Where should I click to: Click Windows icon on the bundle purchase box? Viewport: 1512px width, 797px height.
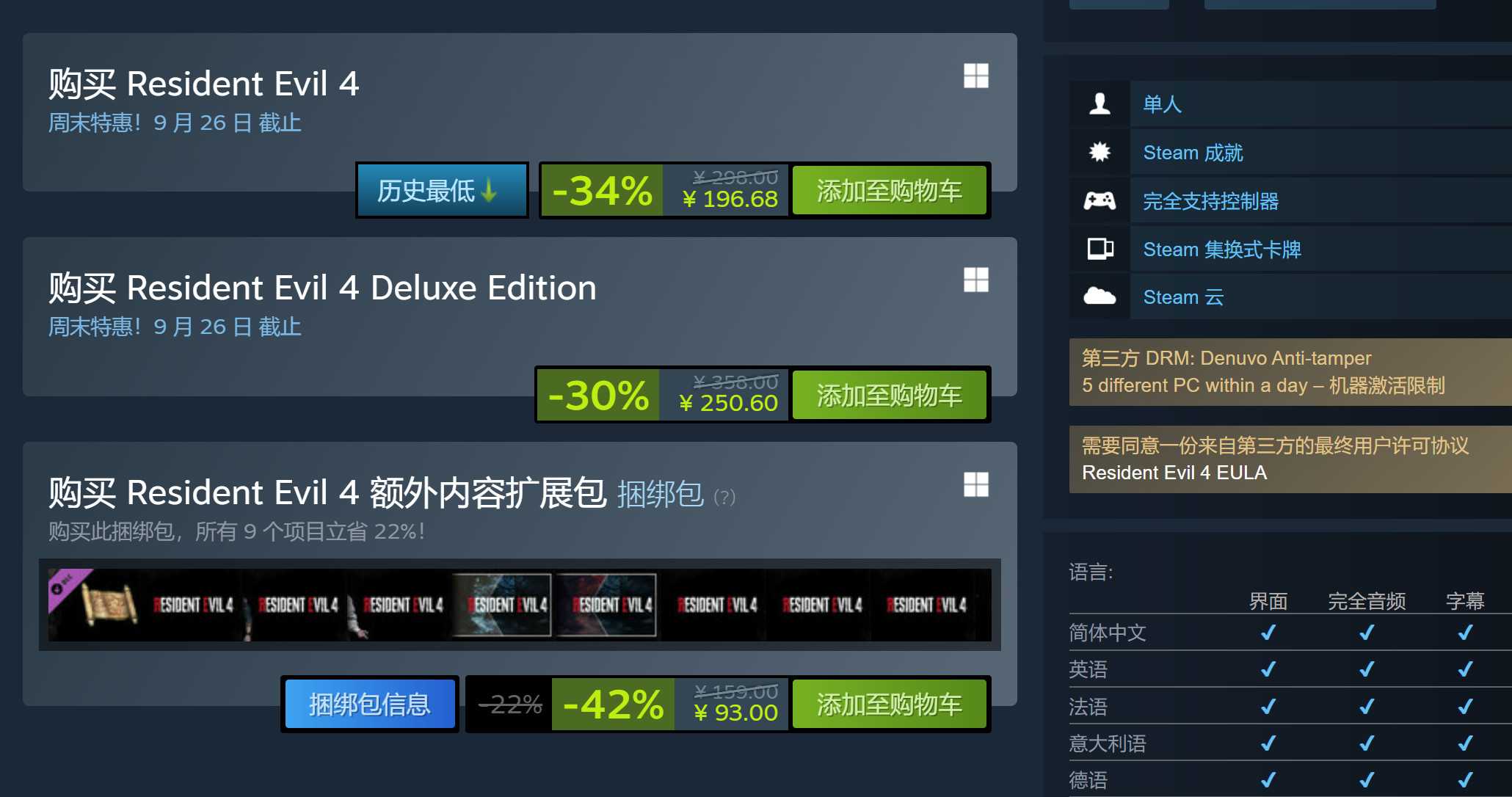[976, 484]
